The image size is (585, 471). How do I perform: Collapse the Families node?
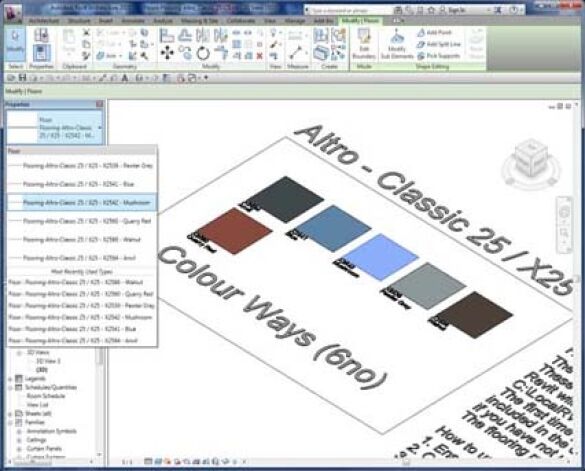tap(10, 422)
